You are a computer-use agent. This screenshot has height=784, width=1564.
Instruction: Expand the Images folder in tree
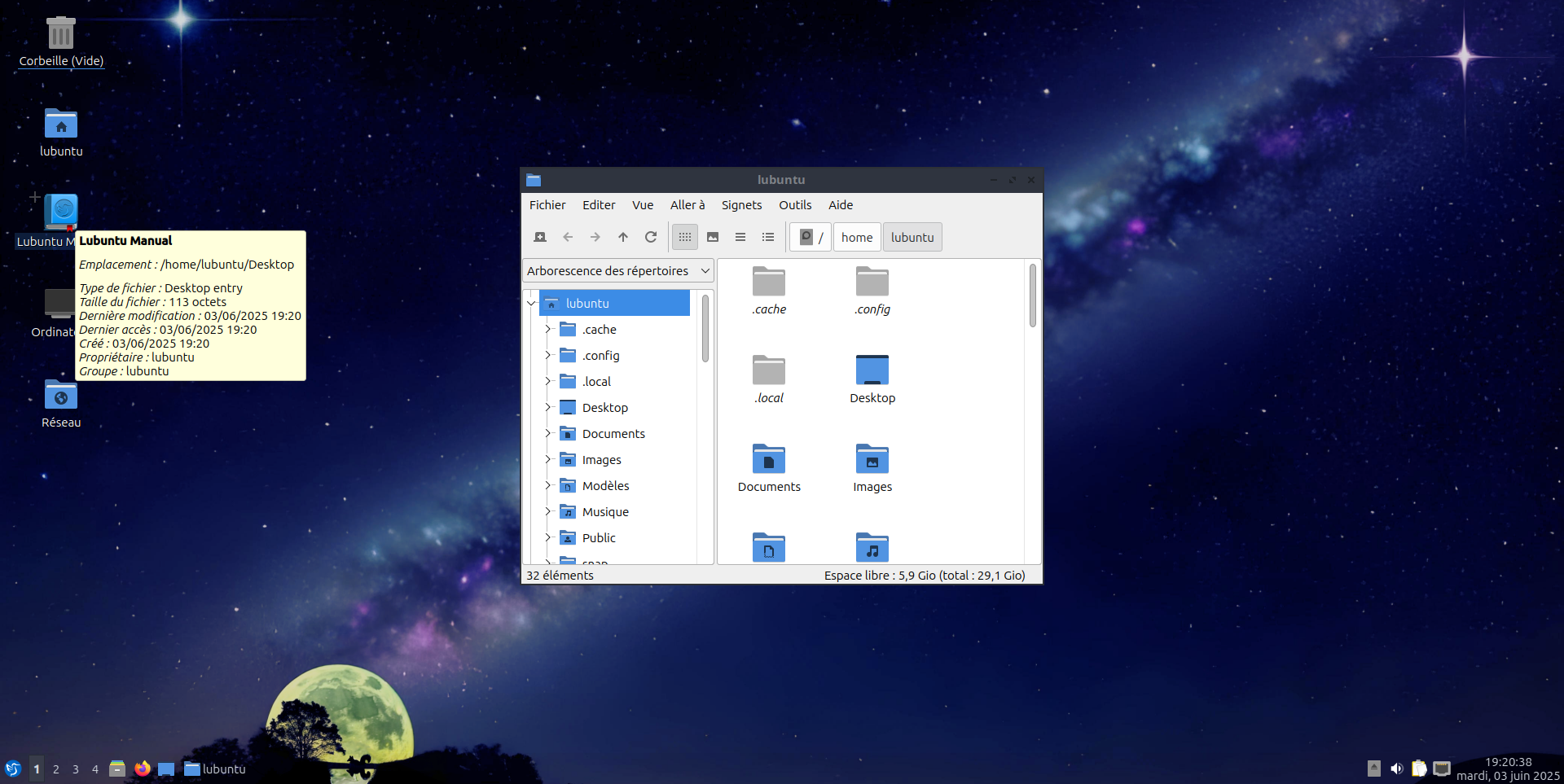coord(548,459)
